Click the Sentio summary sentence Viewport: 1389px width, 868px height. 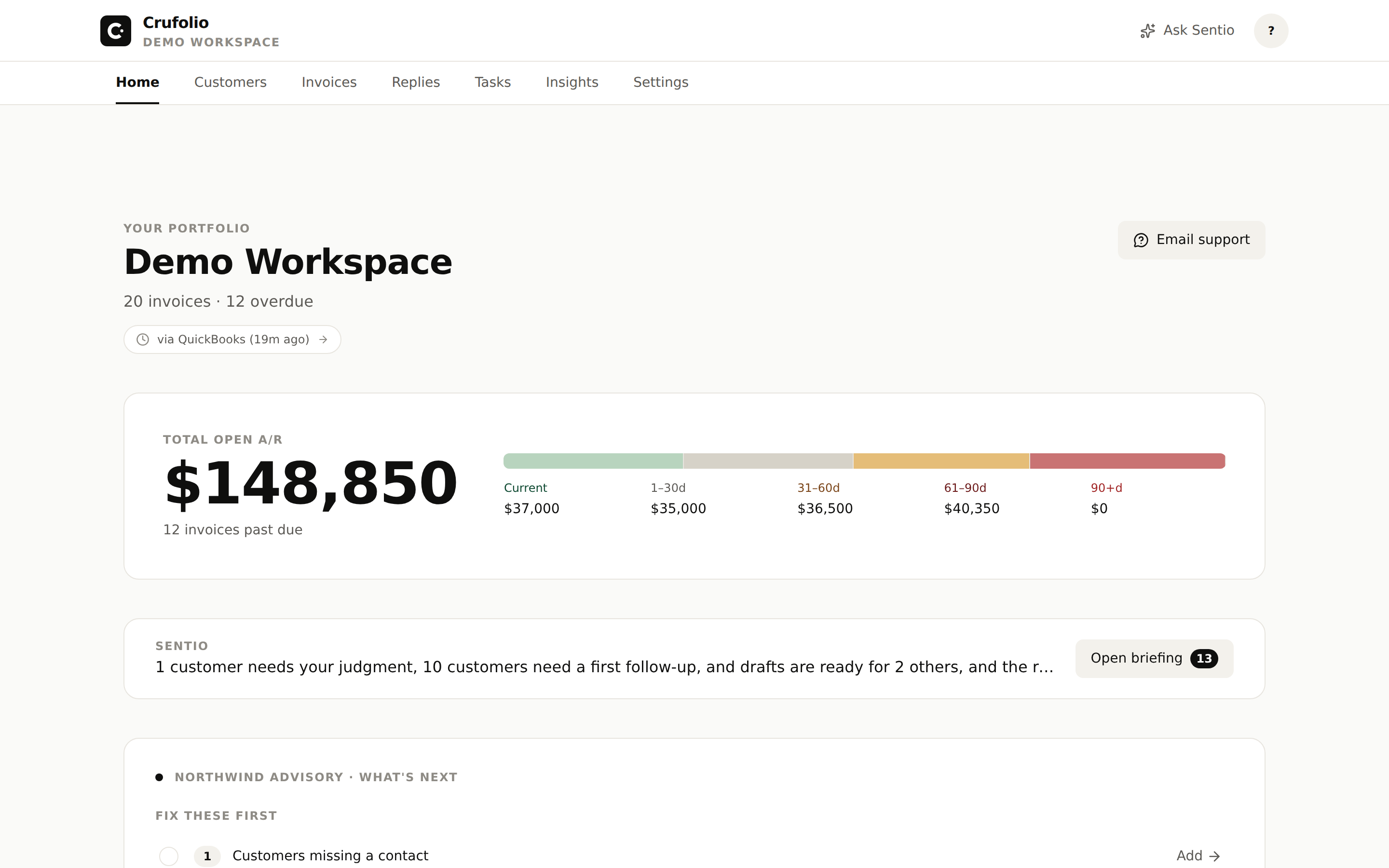[x=604, y=667]
